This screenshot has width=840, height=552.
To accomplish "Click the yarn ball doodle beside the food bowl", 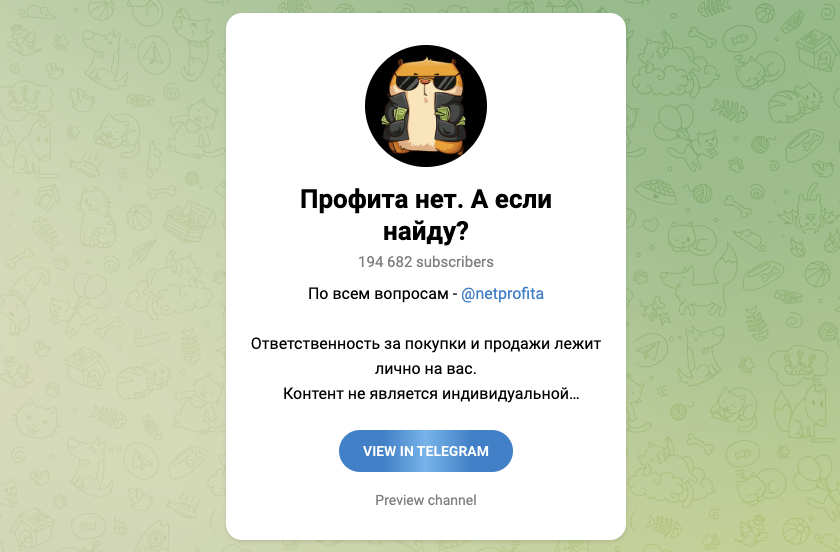I will pyautogui.click(x=701, y=193).
